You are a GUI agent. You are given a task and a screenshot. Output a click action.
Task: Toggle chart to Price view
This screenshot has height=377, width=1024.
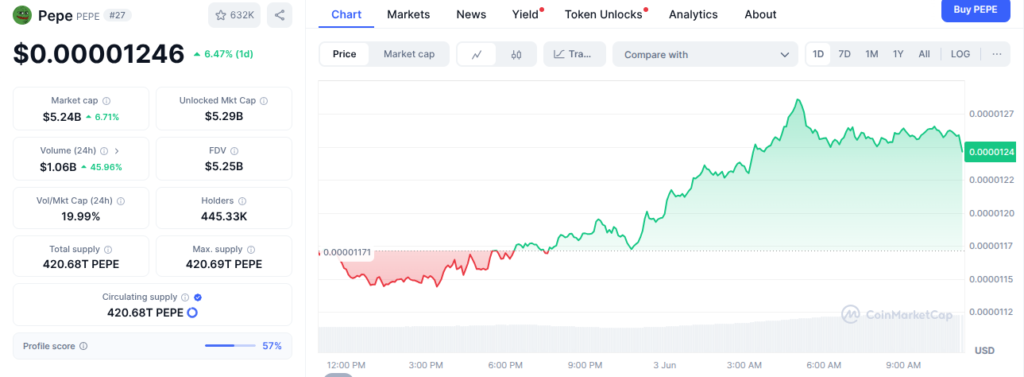pos(344,54)
